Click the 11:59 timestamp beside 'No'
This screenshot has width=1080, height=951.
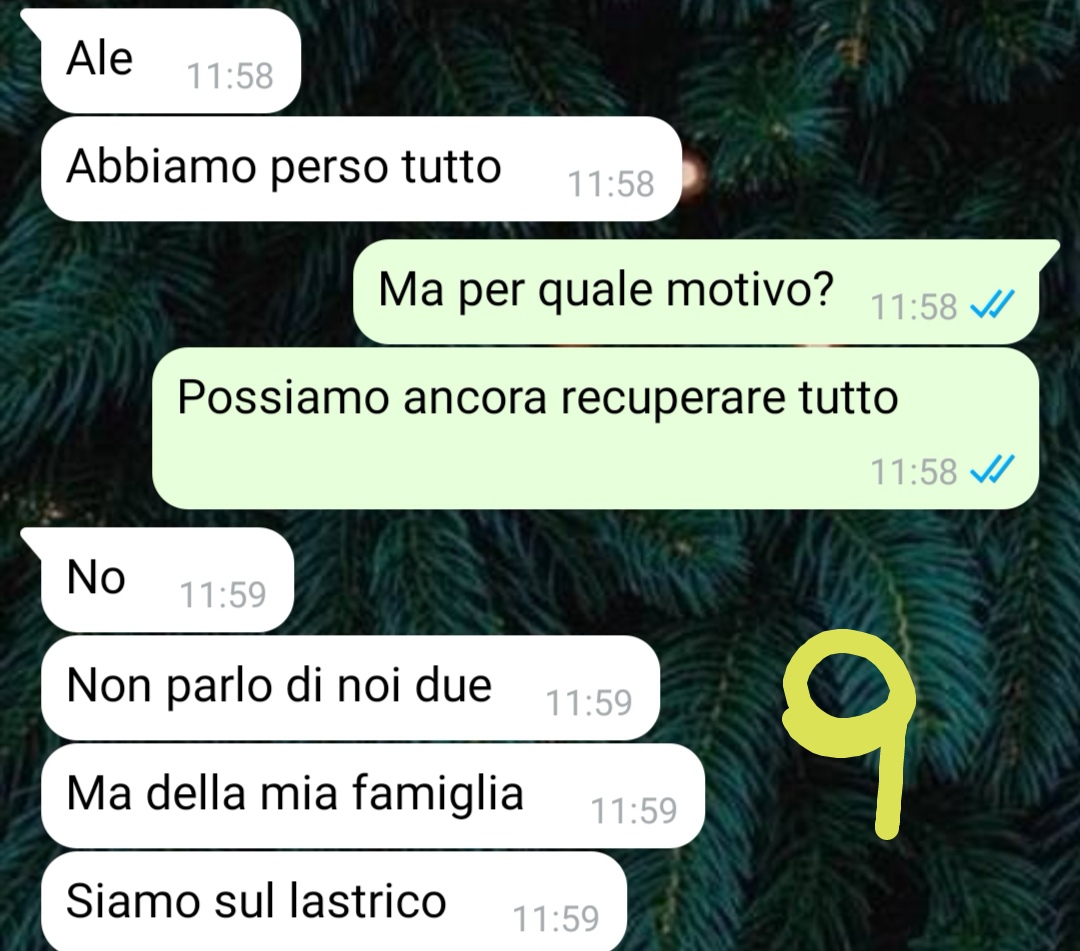click(222, 595)
